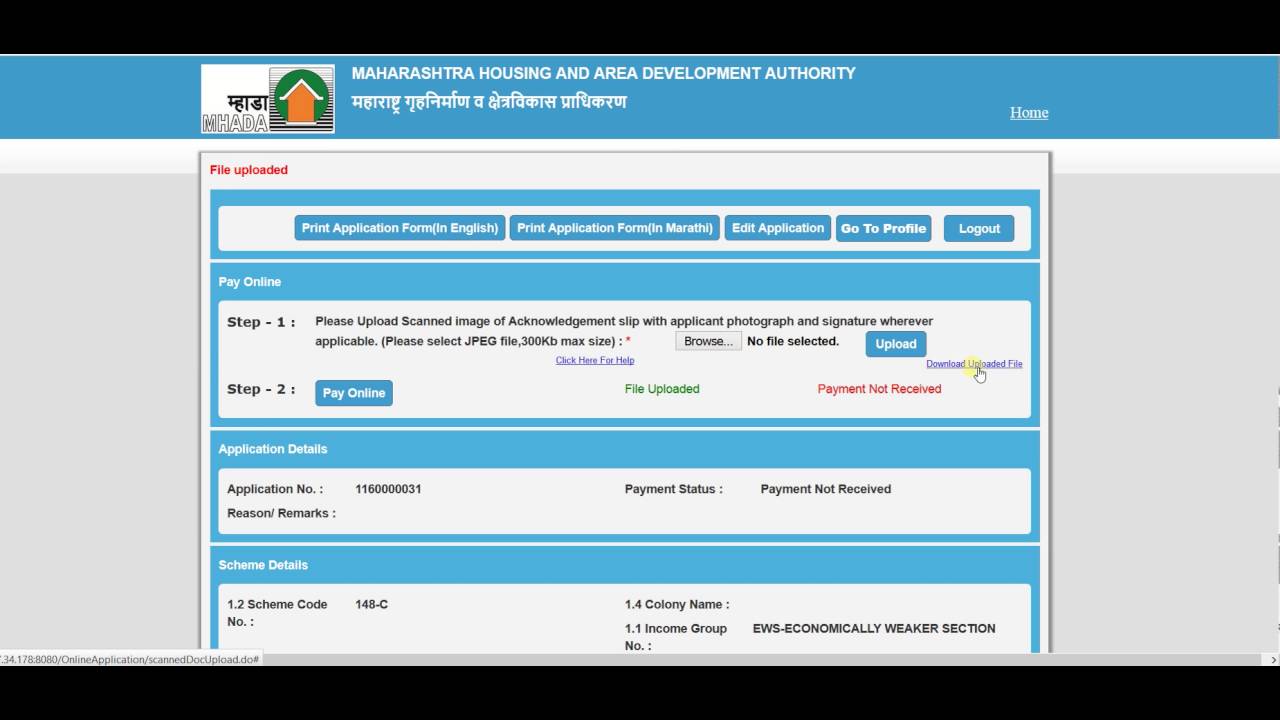The height and width of the screenshot is (720, 1280).
Task: Print Application Form in English
Action: [x=400, y=228]
